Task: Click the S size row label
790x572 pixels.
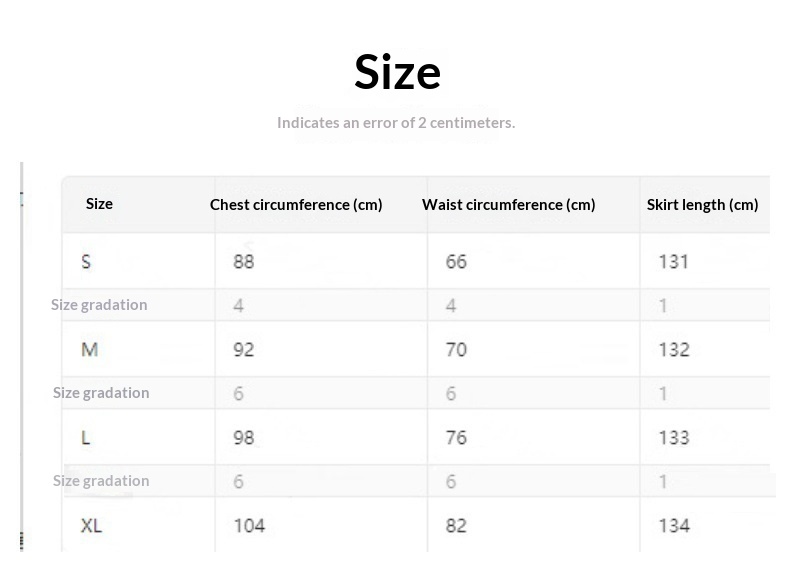Action: tap(86, 262)
